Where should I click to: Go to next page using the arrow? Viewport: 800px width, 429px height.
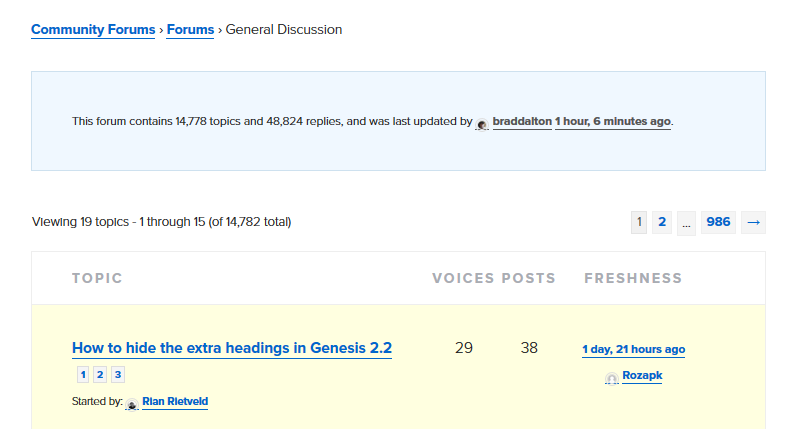753,222
